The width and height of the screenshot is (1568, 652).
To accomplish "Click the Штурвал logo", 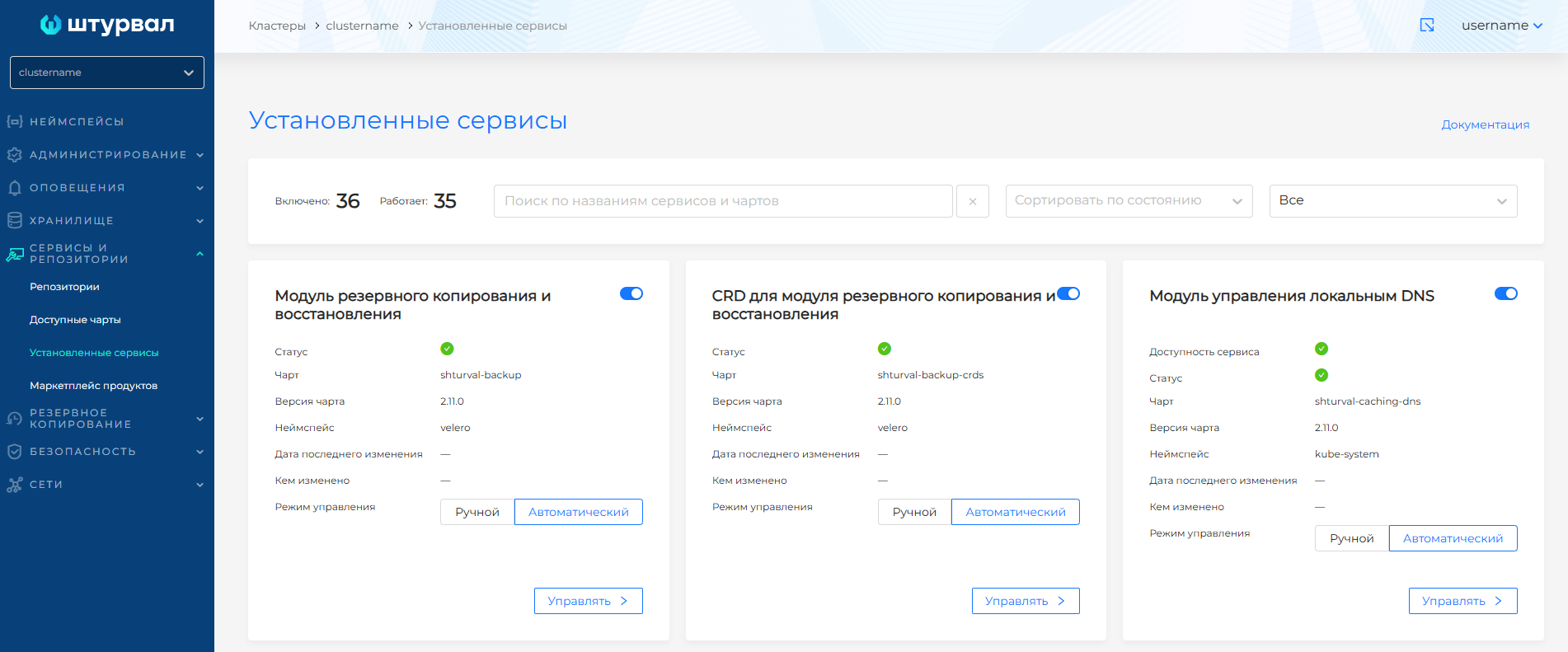I will 107,25.
